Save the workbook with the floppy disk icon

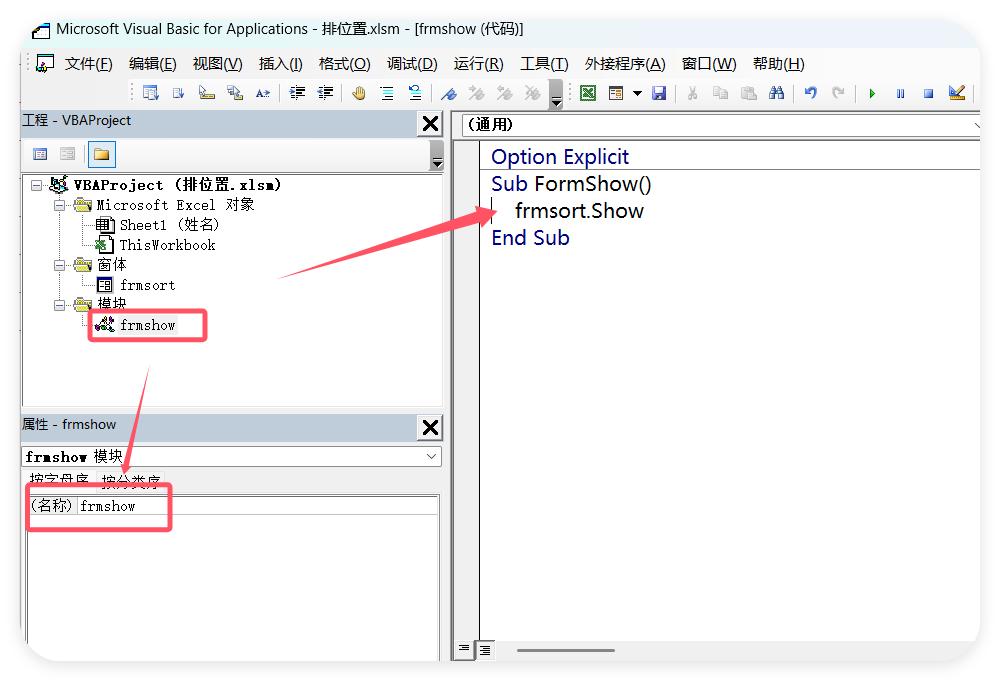click(659, 93)
